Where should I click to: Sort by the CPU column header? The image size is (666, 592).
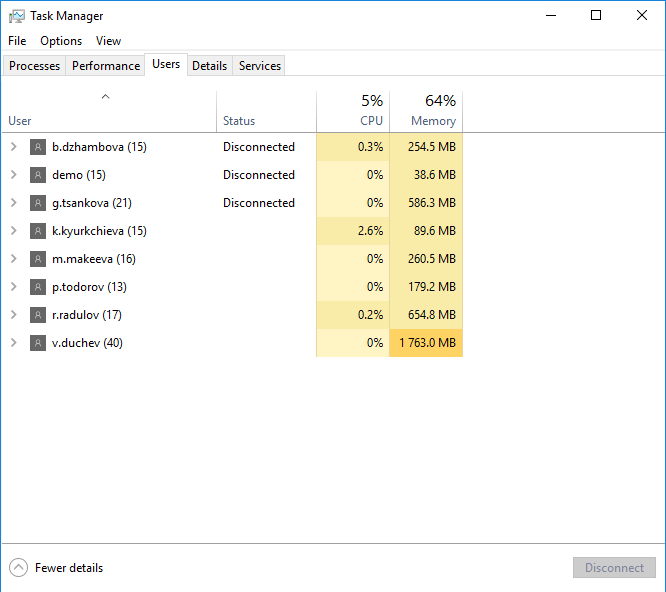(353, 112)
